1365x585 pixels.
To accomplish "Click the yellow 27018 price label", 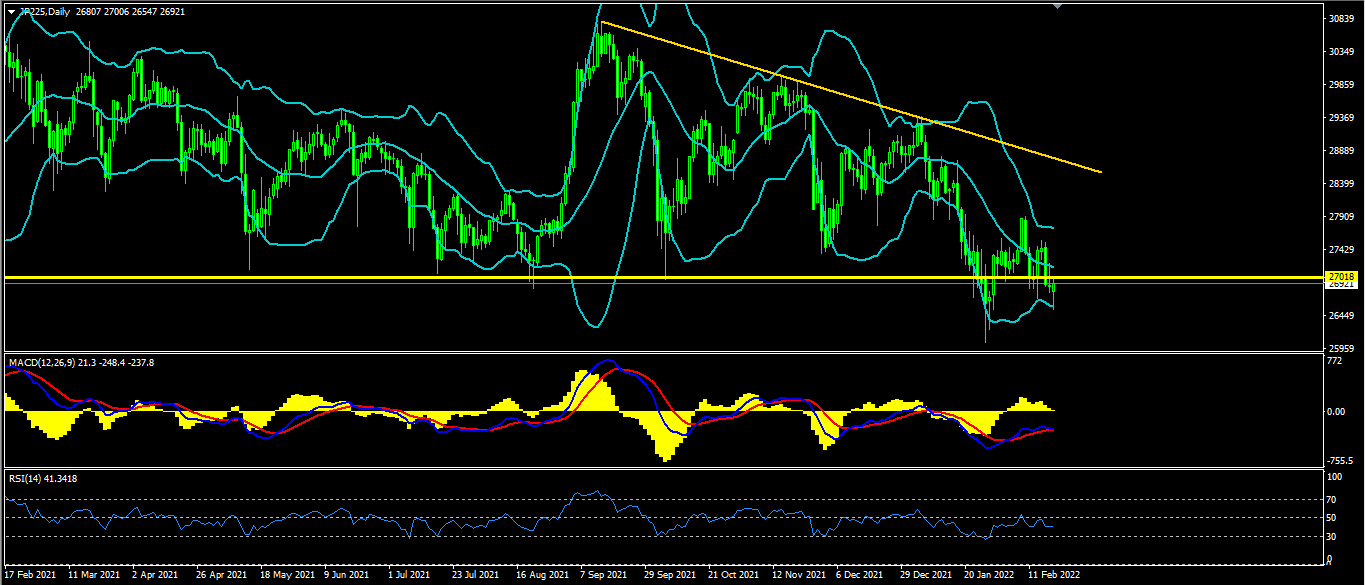I will [x=1341, y=276].
